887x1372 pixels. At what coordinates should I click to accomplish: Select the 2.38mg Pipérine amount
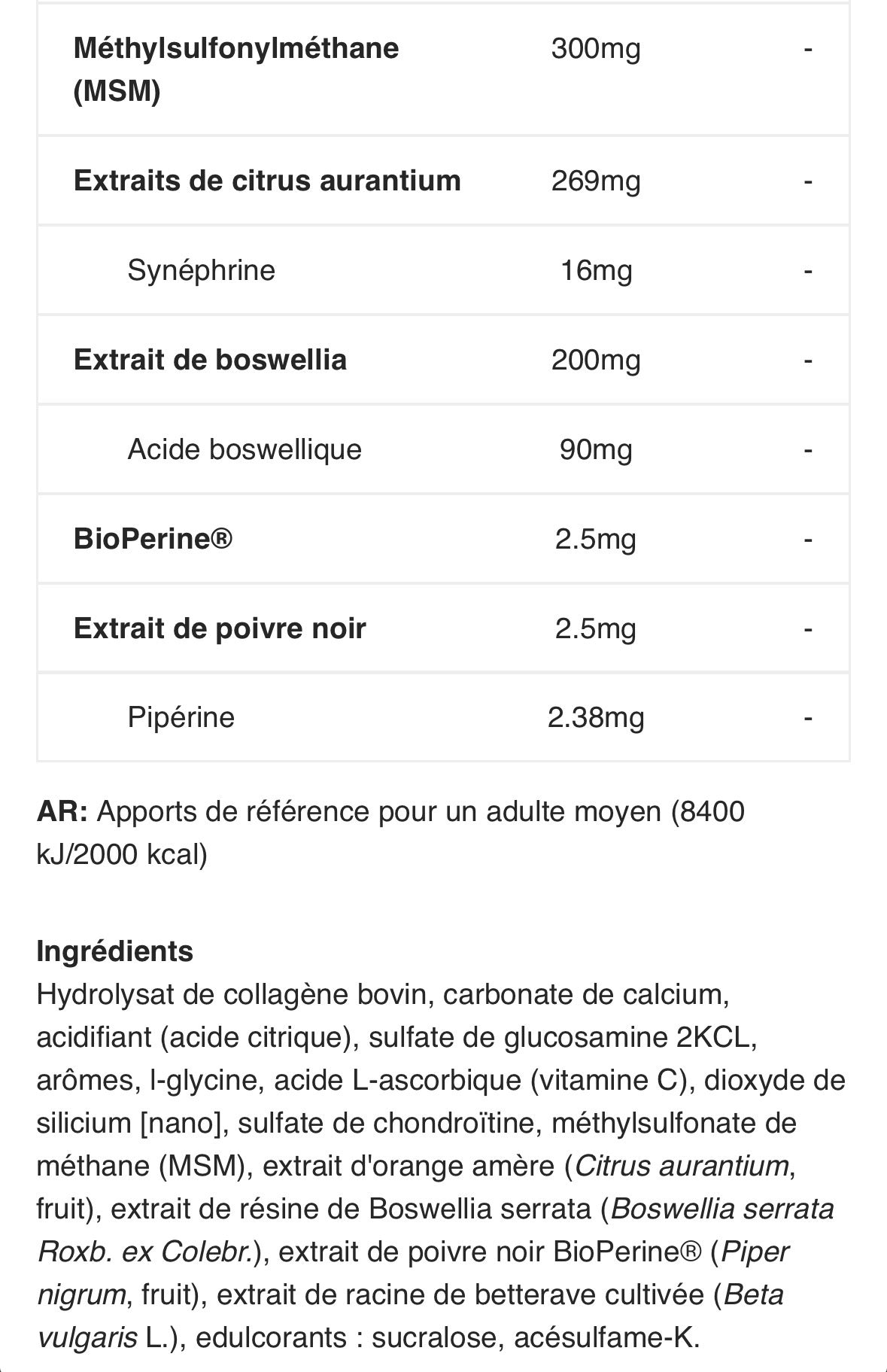(595, 717)
